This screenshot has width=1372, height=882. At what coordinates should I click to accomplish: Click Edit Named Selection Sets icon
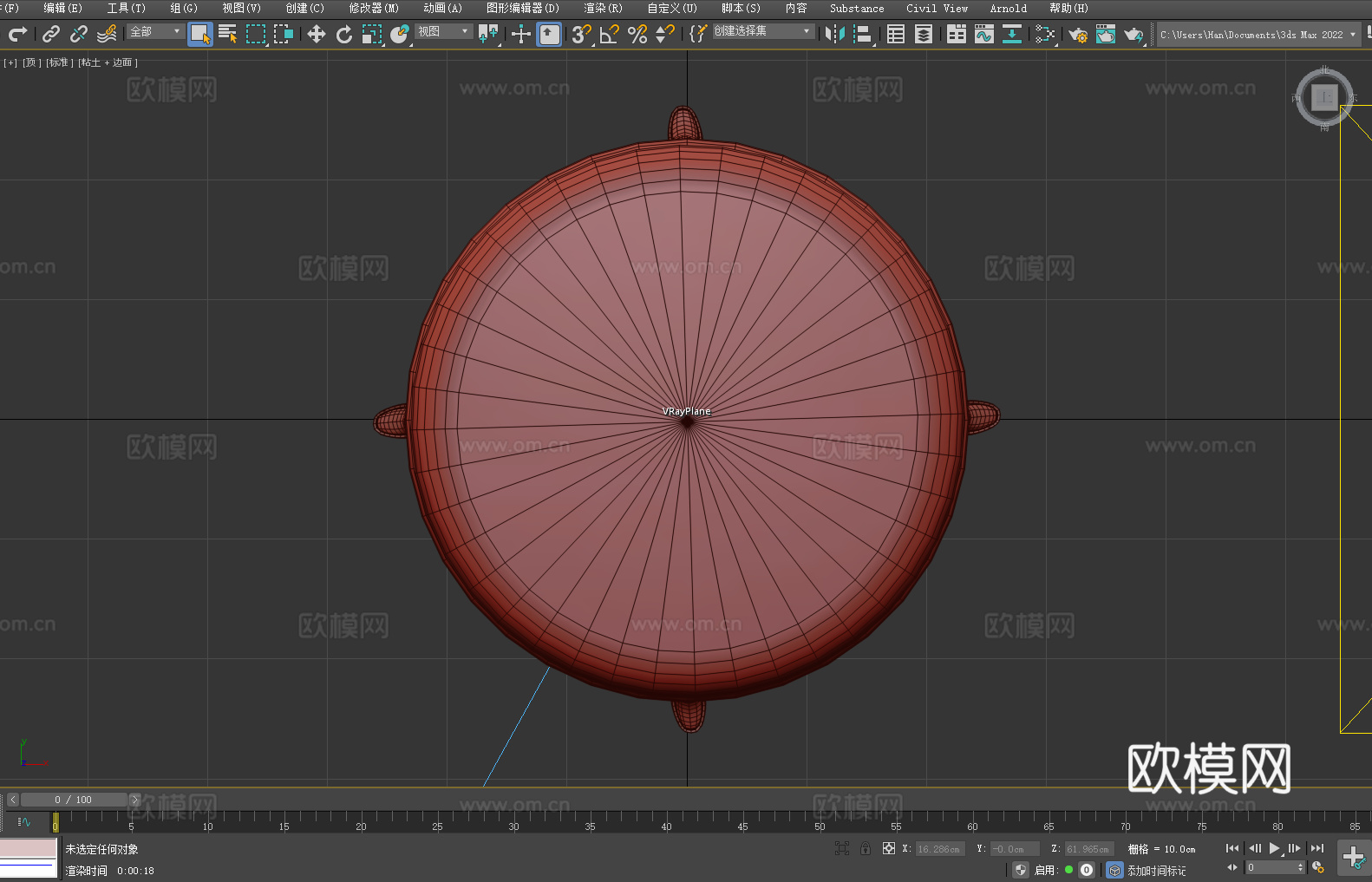pos(698,34)
